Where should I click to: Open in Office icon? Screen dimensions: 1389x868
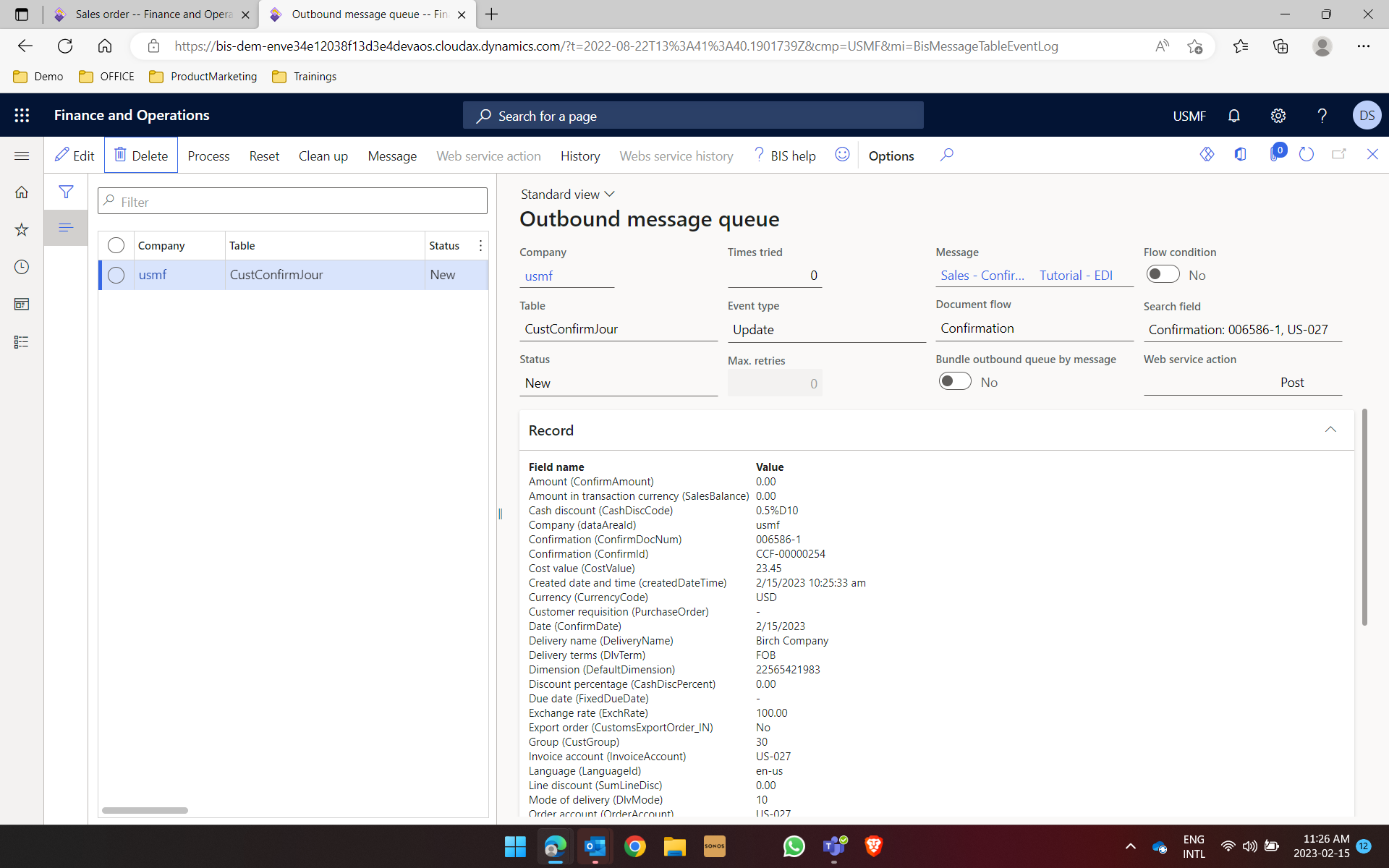tap(1240, 155)
